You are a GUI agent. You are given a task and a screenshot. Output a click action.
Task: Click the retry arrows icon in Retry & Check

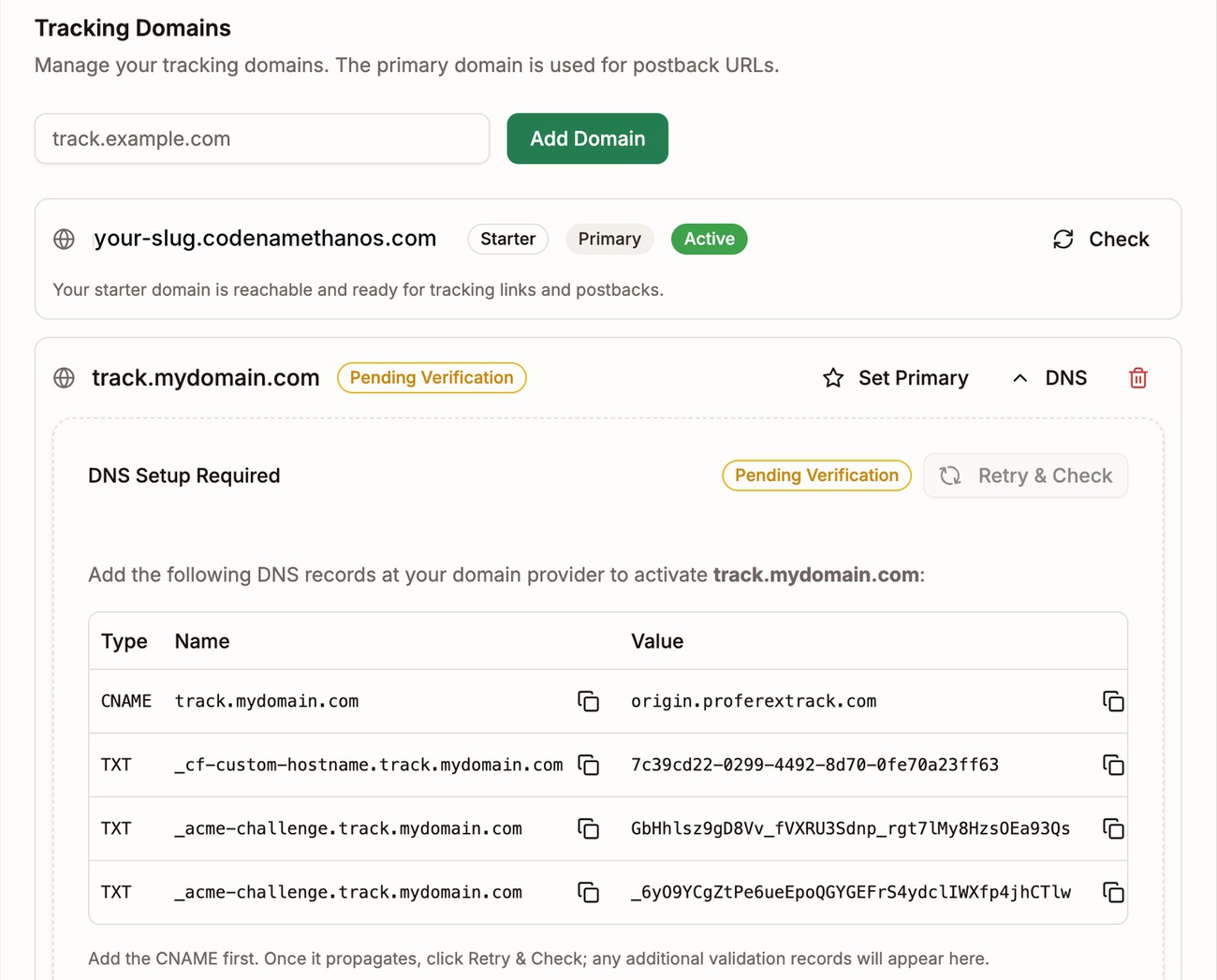(950, 475)
